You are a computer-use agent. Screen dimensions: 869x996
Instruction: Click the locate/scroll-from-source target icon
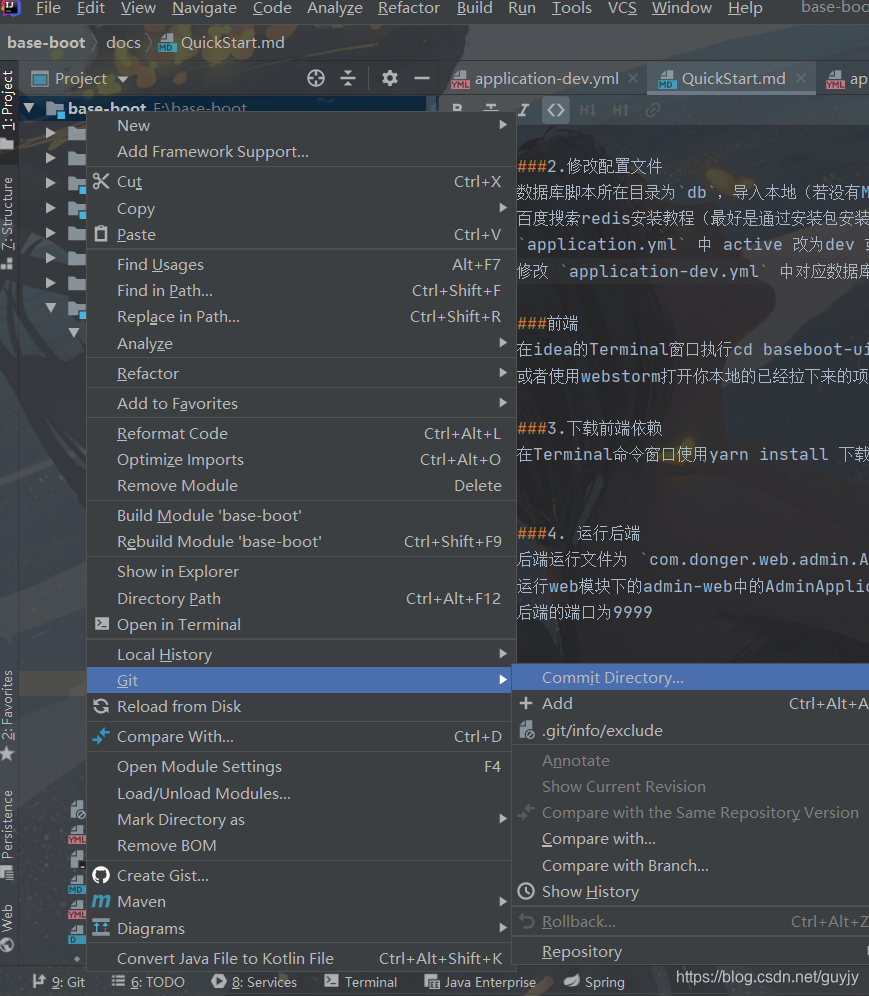[x=316, y=78]
